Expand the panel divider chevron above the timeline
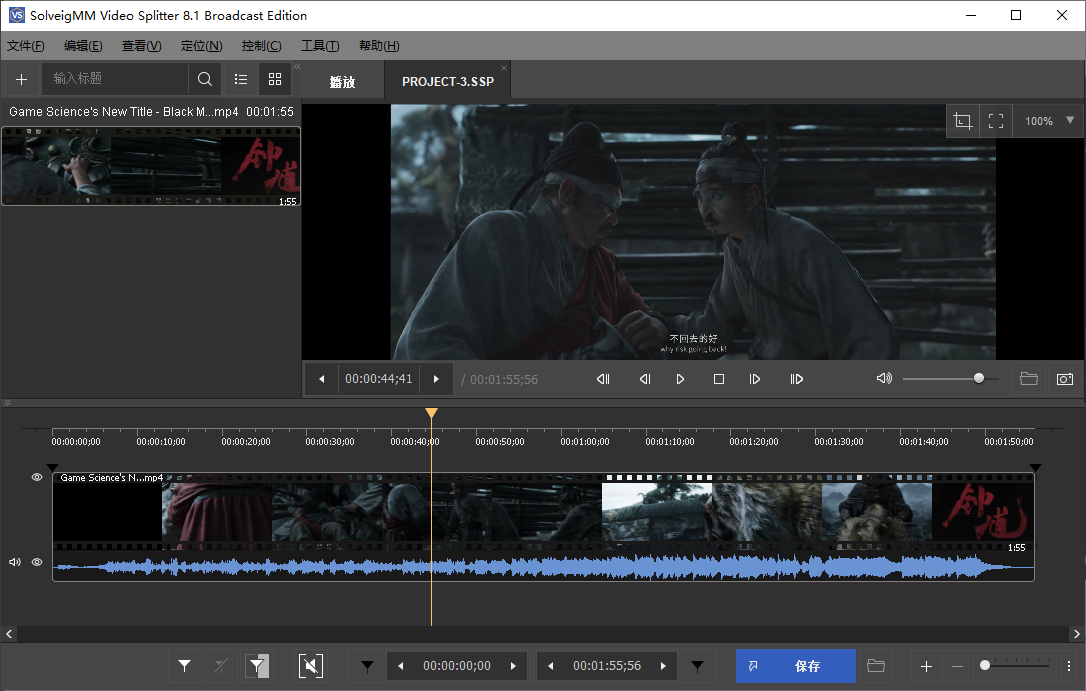Screen dimensions: 1086x691 9,403
